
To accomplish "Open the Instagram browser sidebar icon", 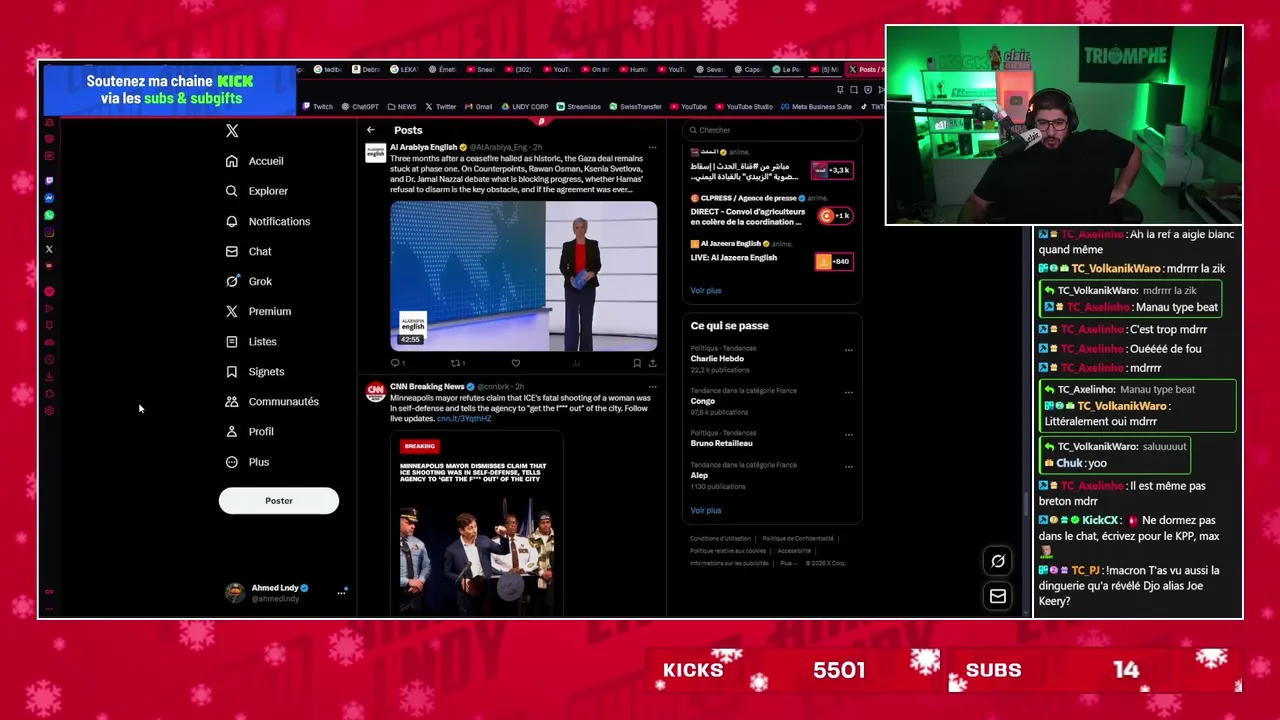I will [x=49, y=232].
